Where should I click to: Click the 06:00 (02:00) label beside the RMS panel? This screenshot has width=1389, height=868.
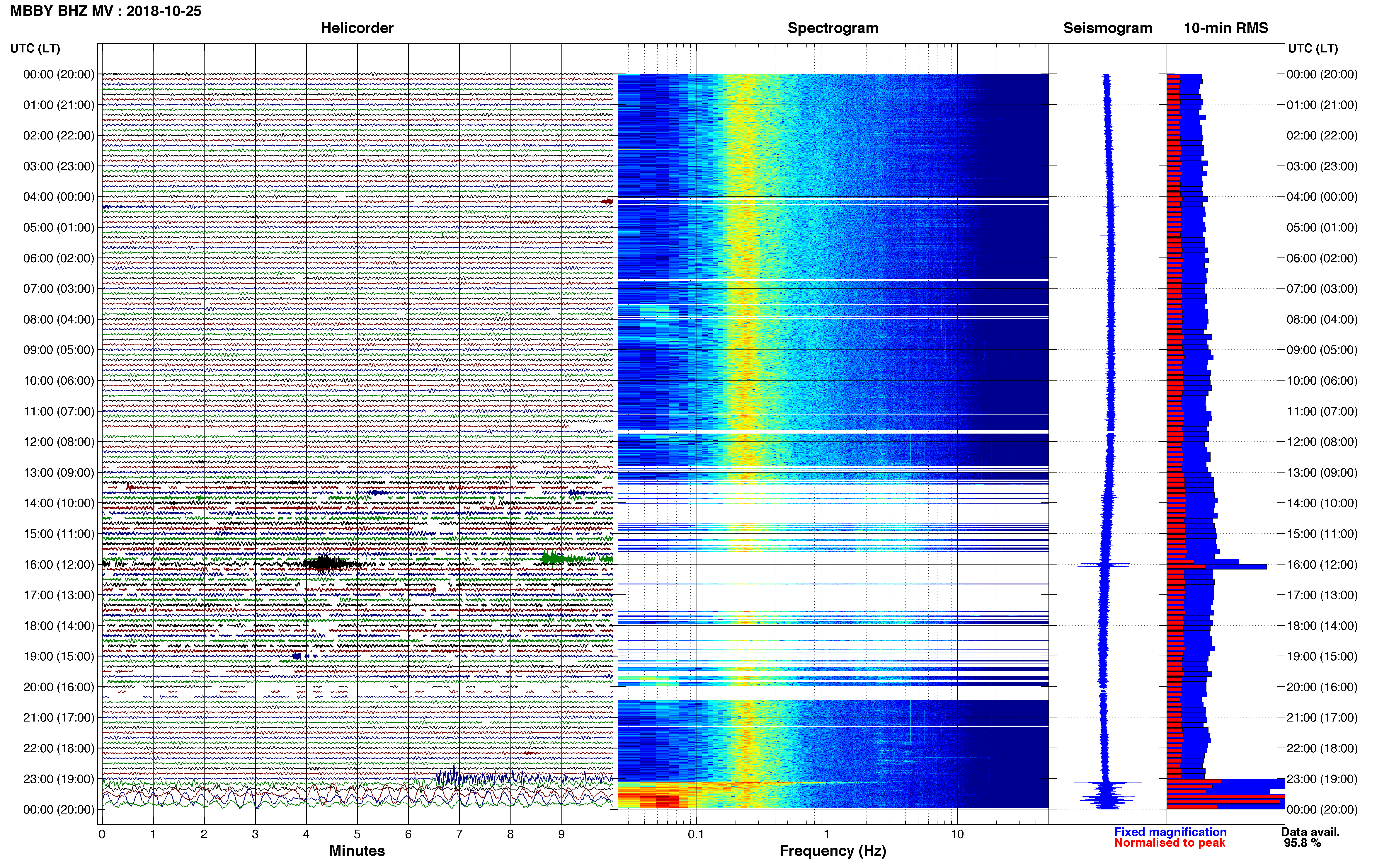coord(1322,258)
